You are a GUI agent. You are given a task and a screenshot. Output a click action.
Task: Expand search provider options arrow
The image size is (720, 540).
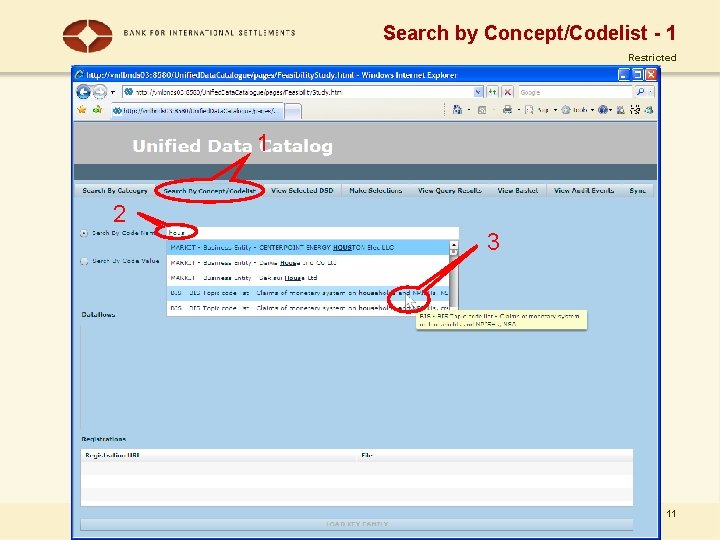pyautogui.click(x=651, y=92)
